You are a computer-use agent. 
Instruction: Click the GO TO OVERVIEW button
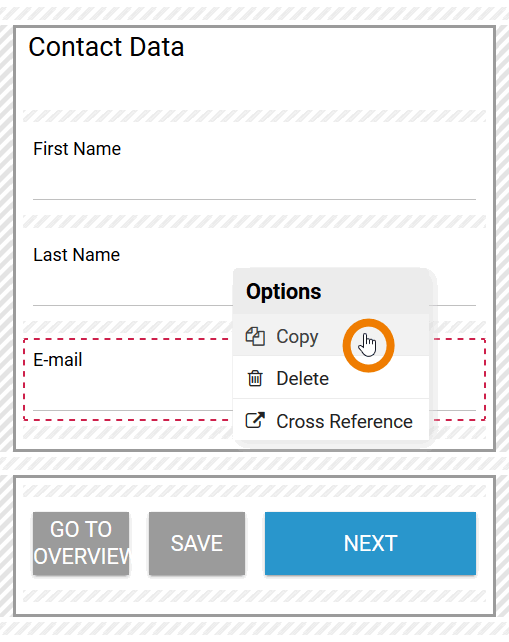tap(81, 543)
